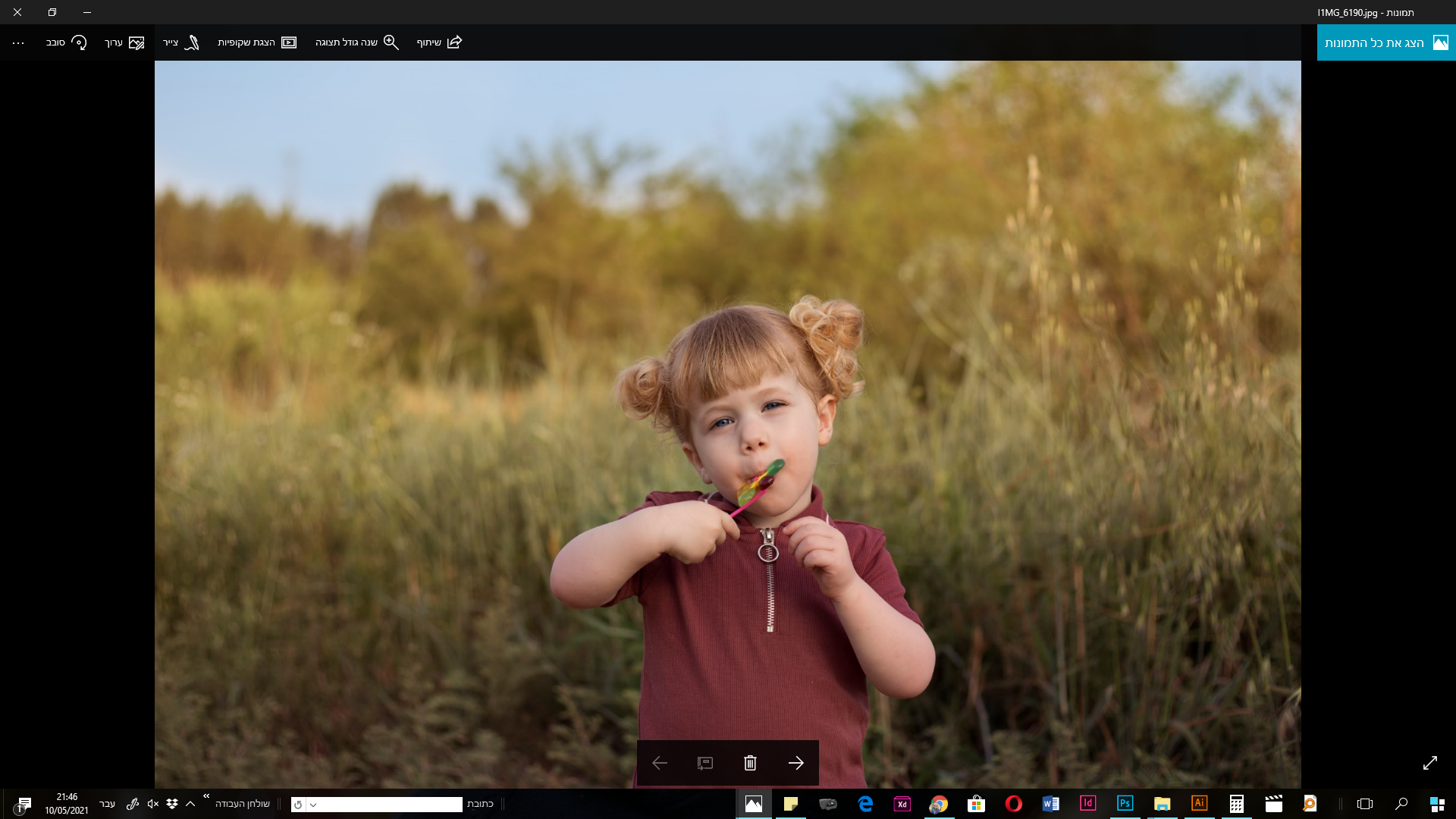1456x819 pixels.
Task: Open the zoom (שנה גודל תצוגה) tool
Action: (x=391, y=42)
